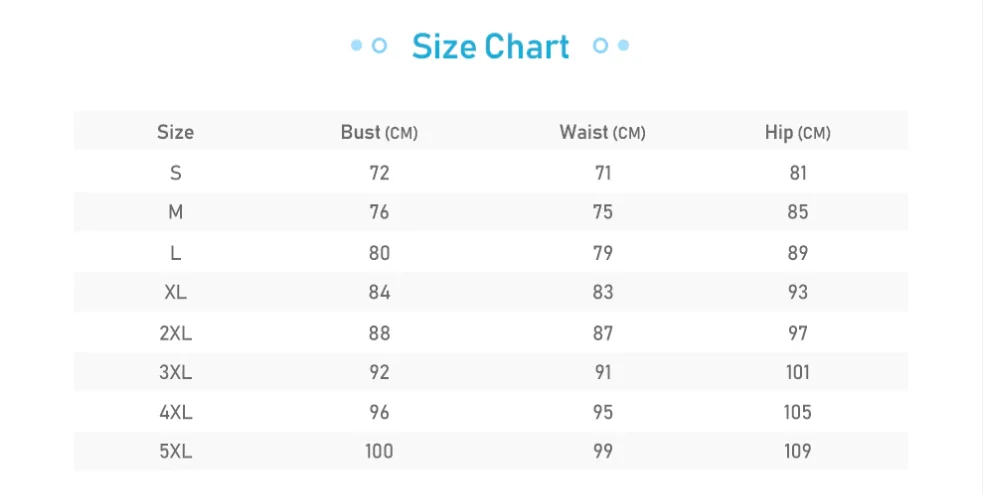
Task: Click waist value 91 for size 3XL
Action: (602, 372)
